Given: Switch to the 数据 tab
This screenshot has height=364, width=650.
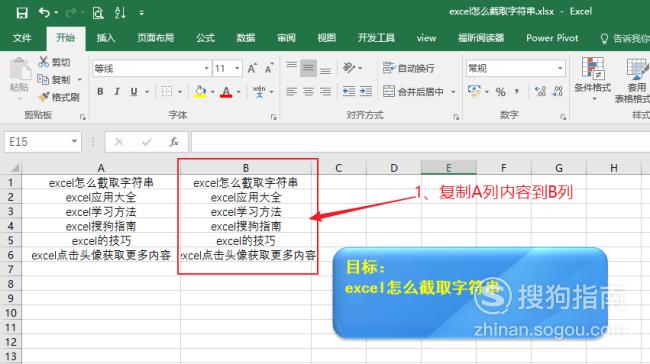Looking at the screenshot, I should coord(245,38).
